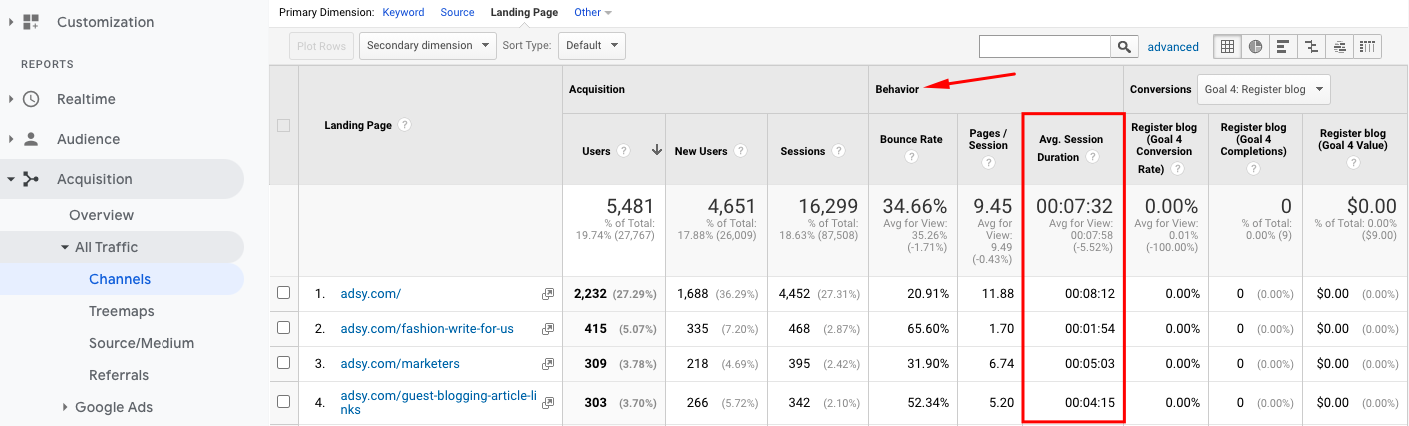Check the adsy.com/marketers row checkbox
This screenshot has height=426, width=1409.
(x=283, y=362)
